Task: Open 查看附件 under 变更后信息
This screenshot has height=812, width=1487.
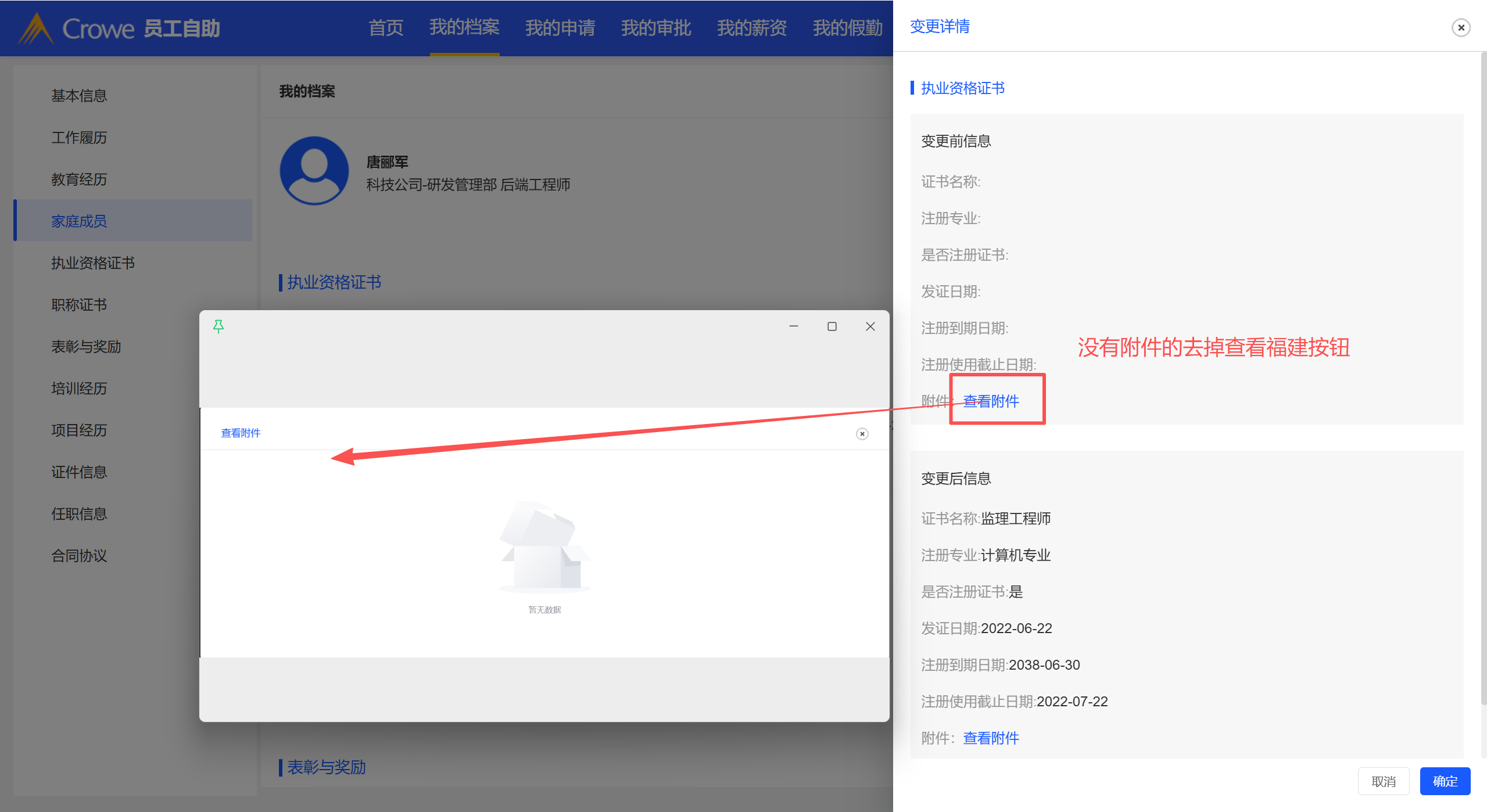Action: (991, 738)
